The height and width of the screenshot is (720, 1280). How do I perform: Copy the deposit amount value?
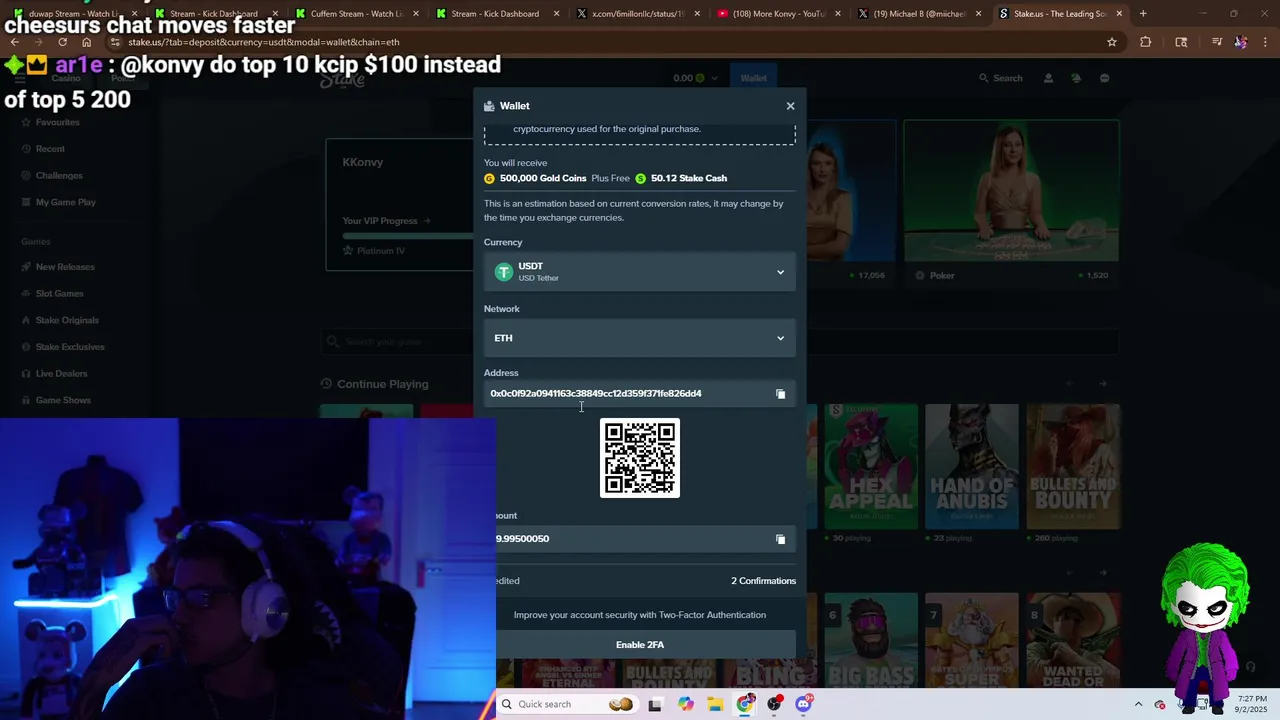click(781, 539)
